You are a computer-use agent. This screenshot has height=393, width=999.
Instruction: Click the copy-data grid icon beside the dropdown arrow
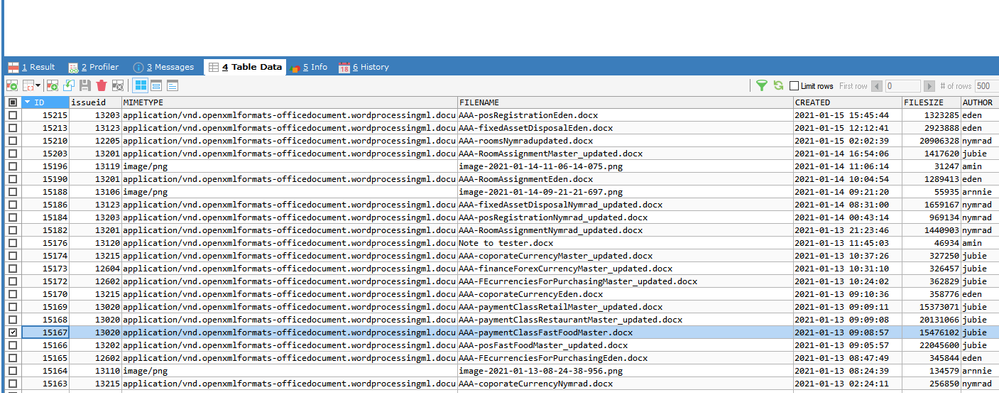coord(28,85)
